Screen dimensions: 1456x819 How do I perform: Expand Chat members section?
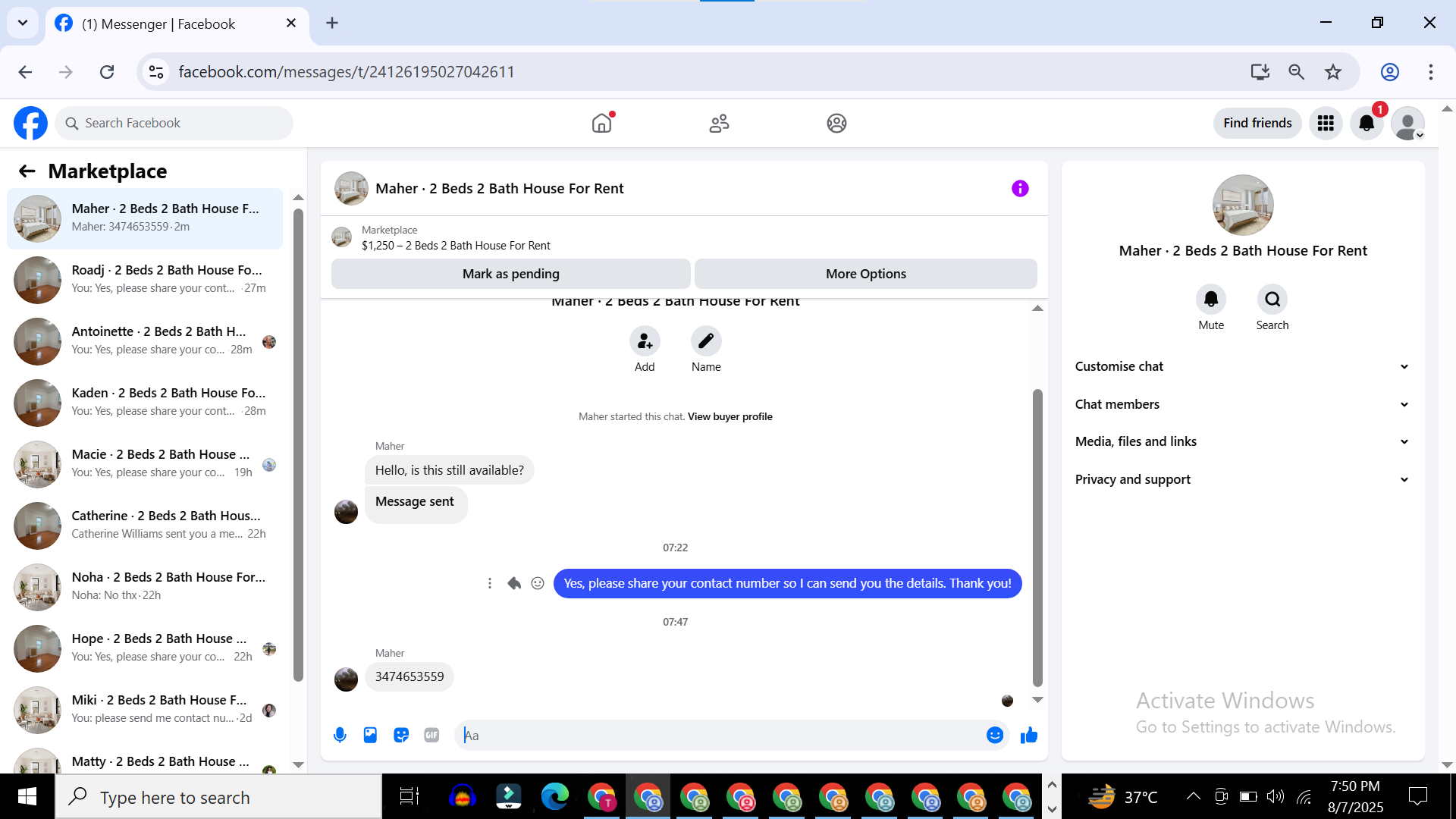click(x=1242, y=404)
